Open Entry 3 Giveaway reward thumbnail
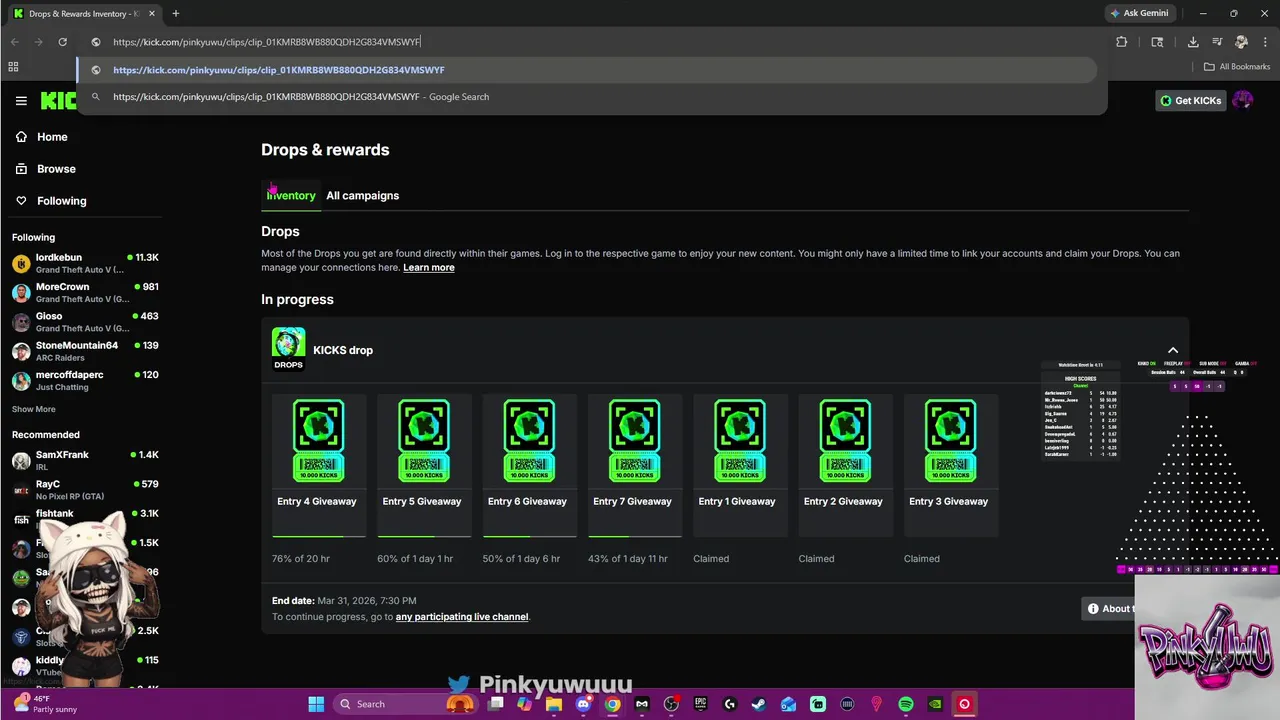Image resolution: width=1280 pixels, height=720 pixels. pos(950,441)
